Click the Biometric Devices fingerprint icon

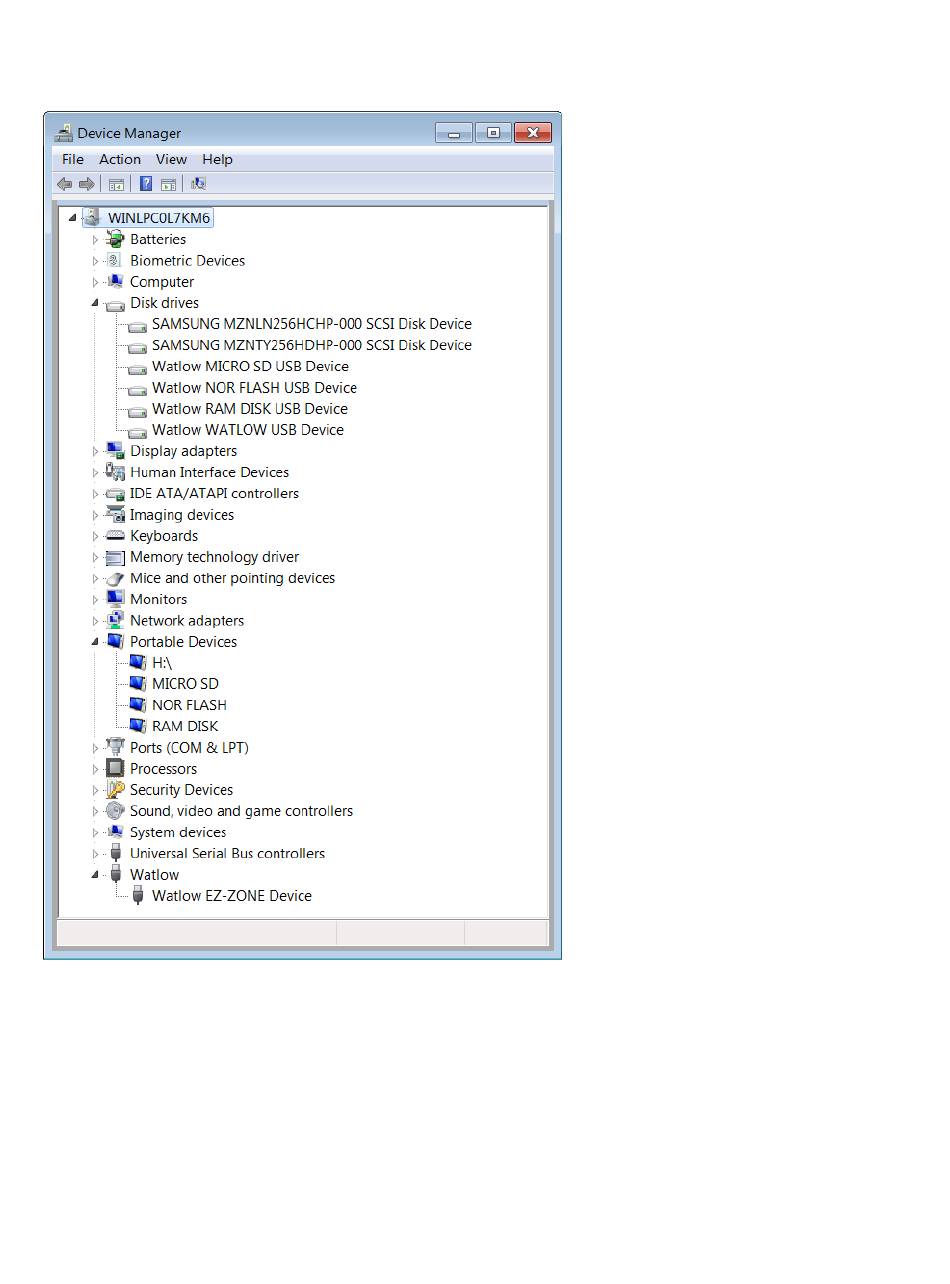point(115,260)
